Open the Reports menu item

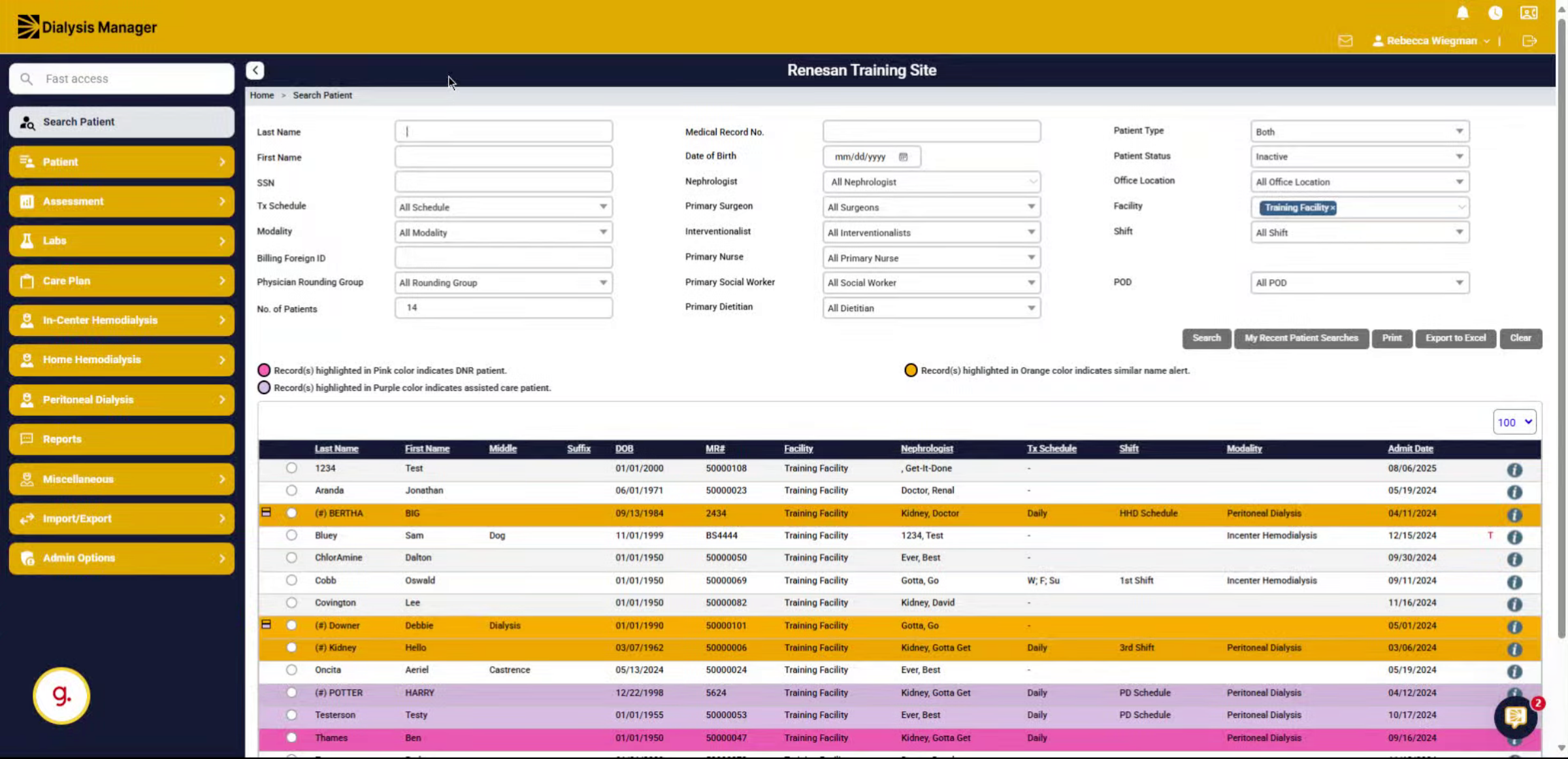point(122,439)
